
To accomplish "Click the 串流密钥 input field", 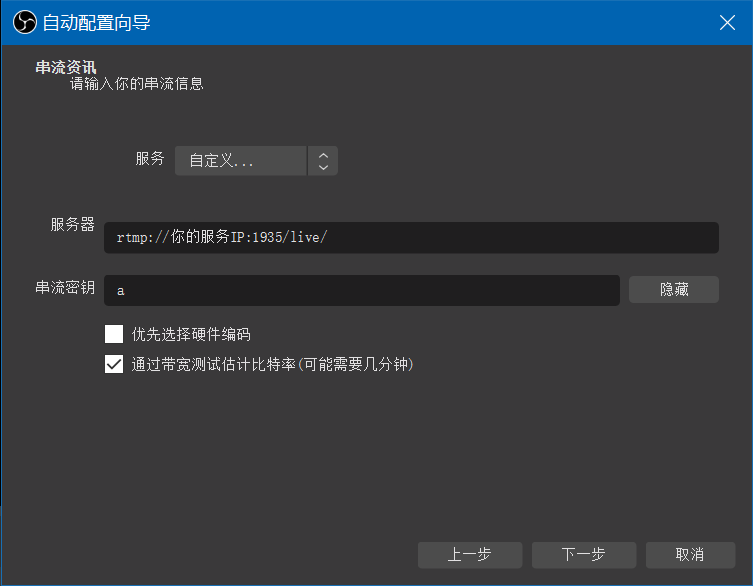I will click(x=362, y=290).
